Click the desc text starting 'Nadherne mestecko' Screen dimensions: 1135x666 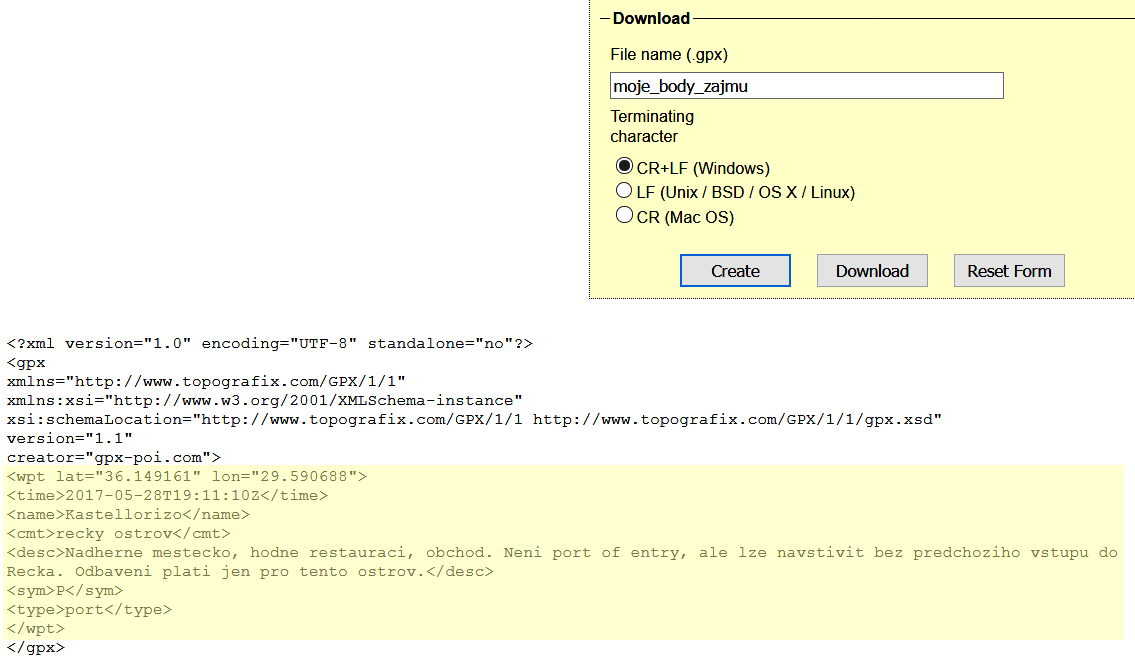(560, 552)
